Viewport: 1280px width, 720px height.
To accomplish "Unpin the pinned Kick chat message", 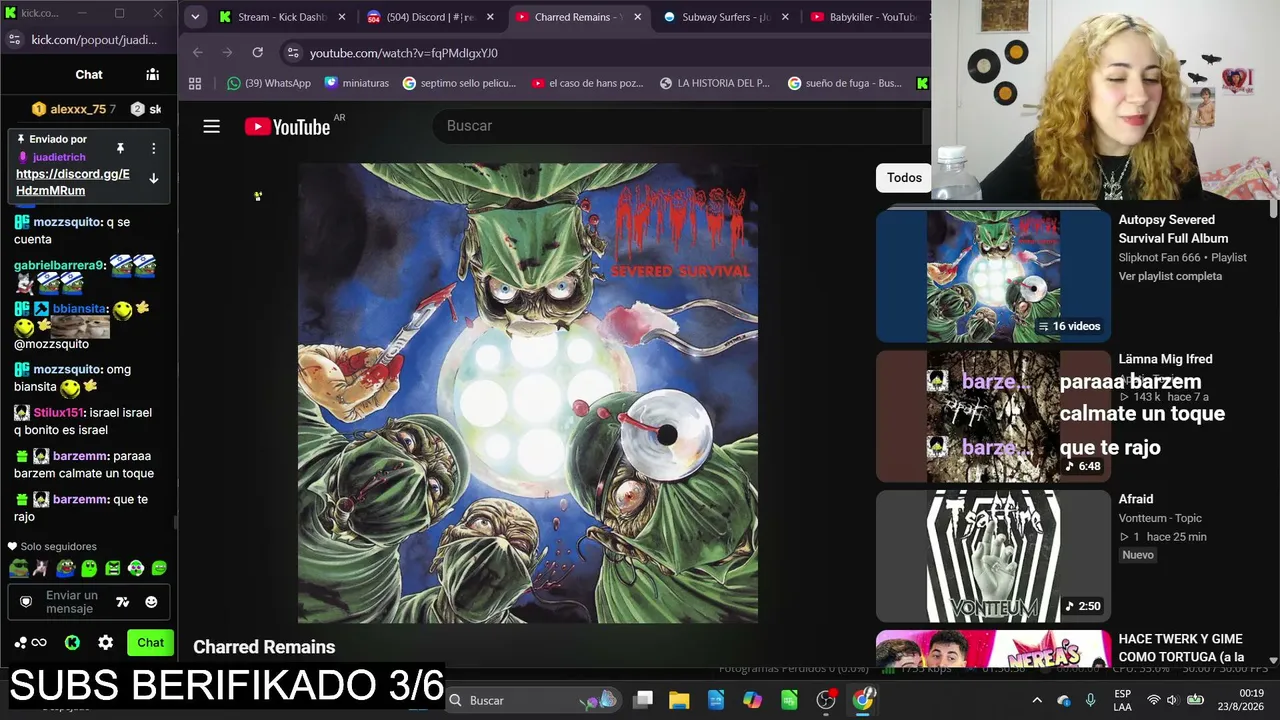I will pyautogui.click(x=120, y=148).
